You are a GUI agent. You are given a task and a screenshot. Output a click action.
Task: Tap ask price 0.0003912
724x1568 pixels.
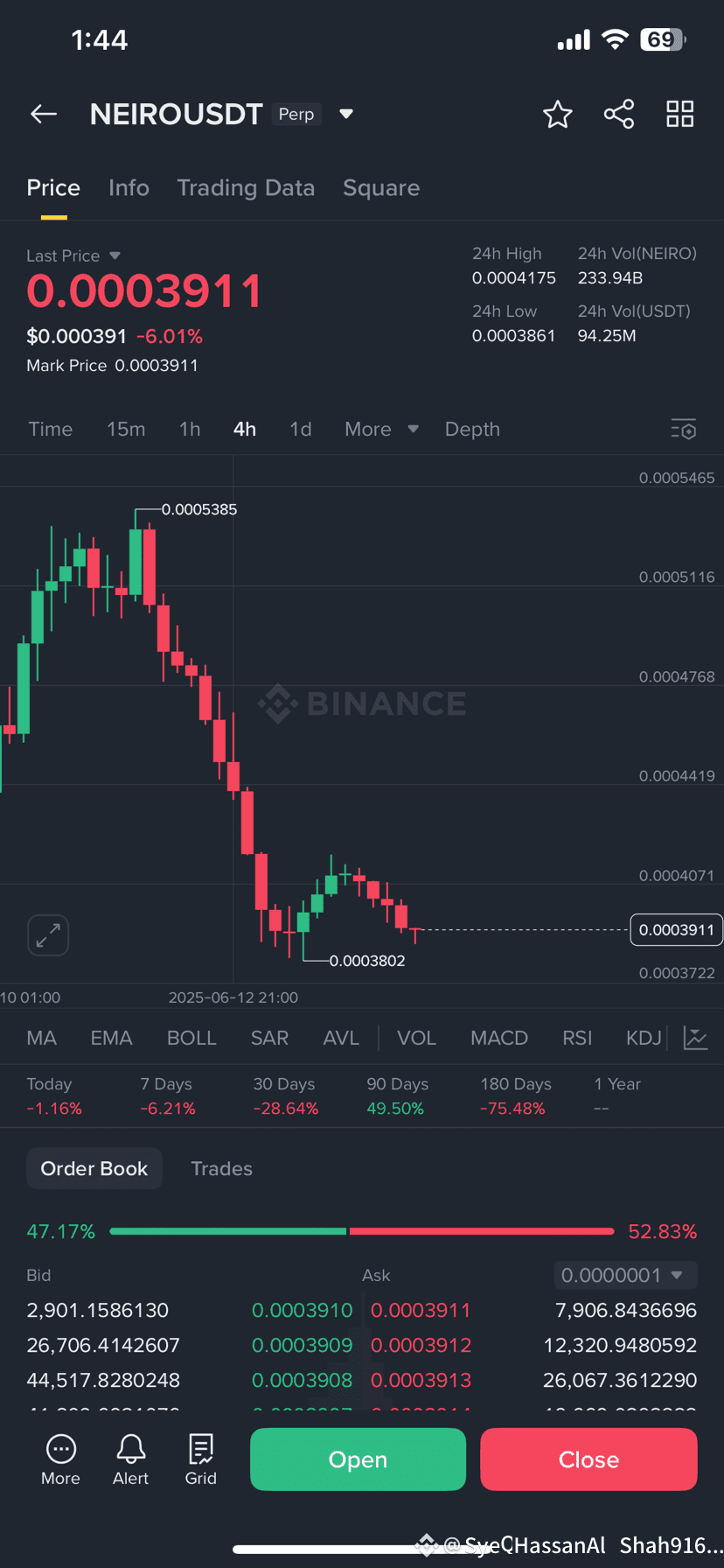click(421, 1345)
